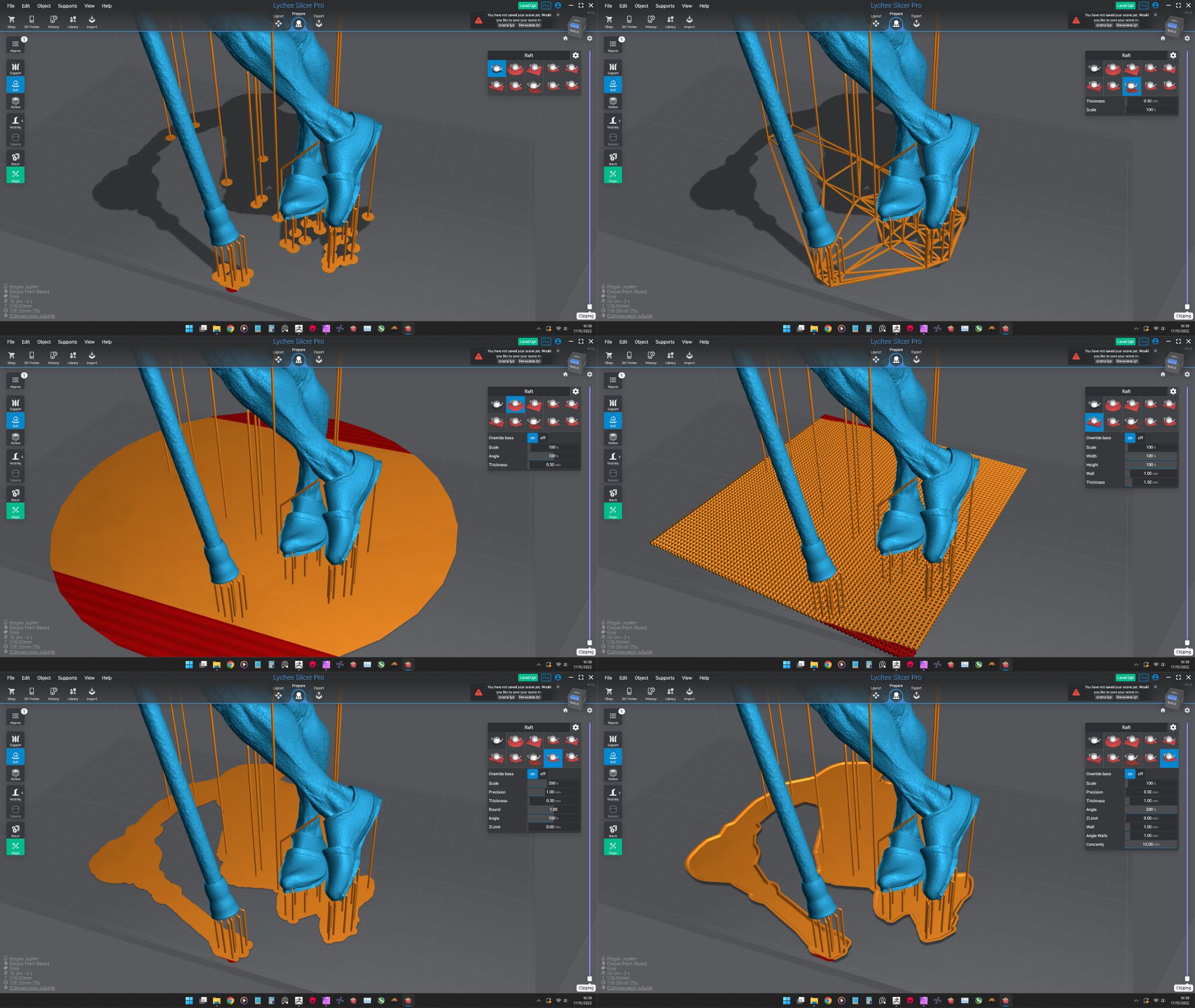
Task: Select Batch tool in the window without raft settings
Action: [15, 158]
